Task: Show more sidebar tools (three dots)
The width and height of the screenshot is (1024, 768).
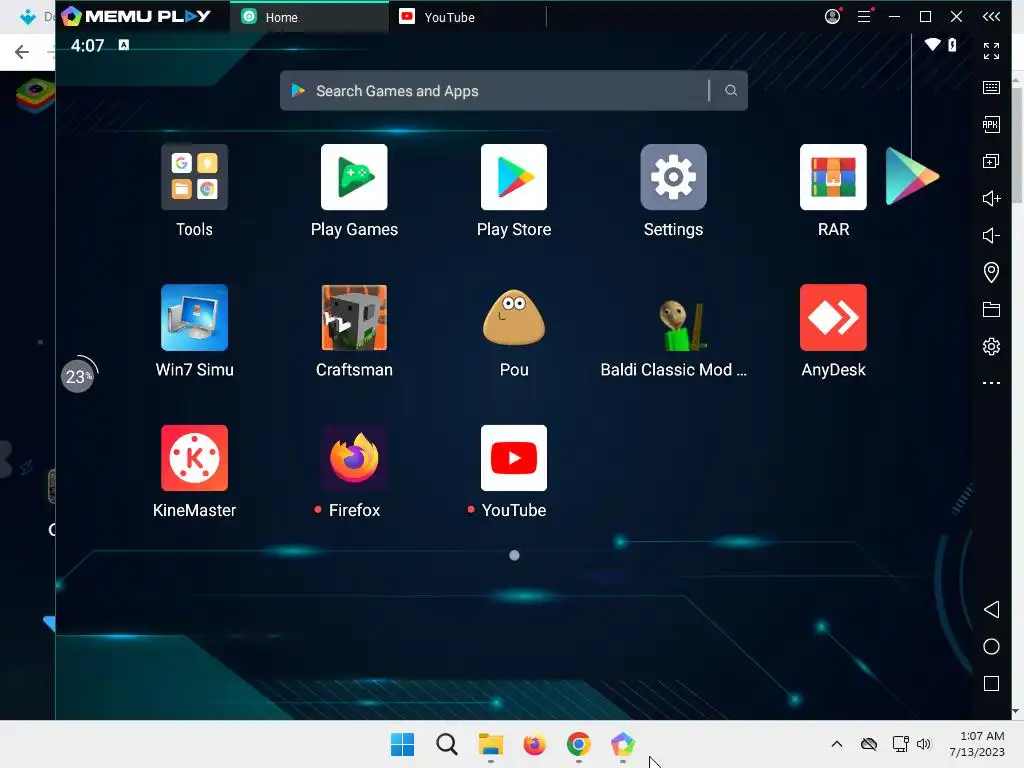Action: 991,383
